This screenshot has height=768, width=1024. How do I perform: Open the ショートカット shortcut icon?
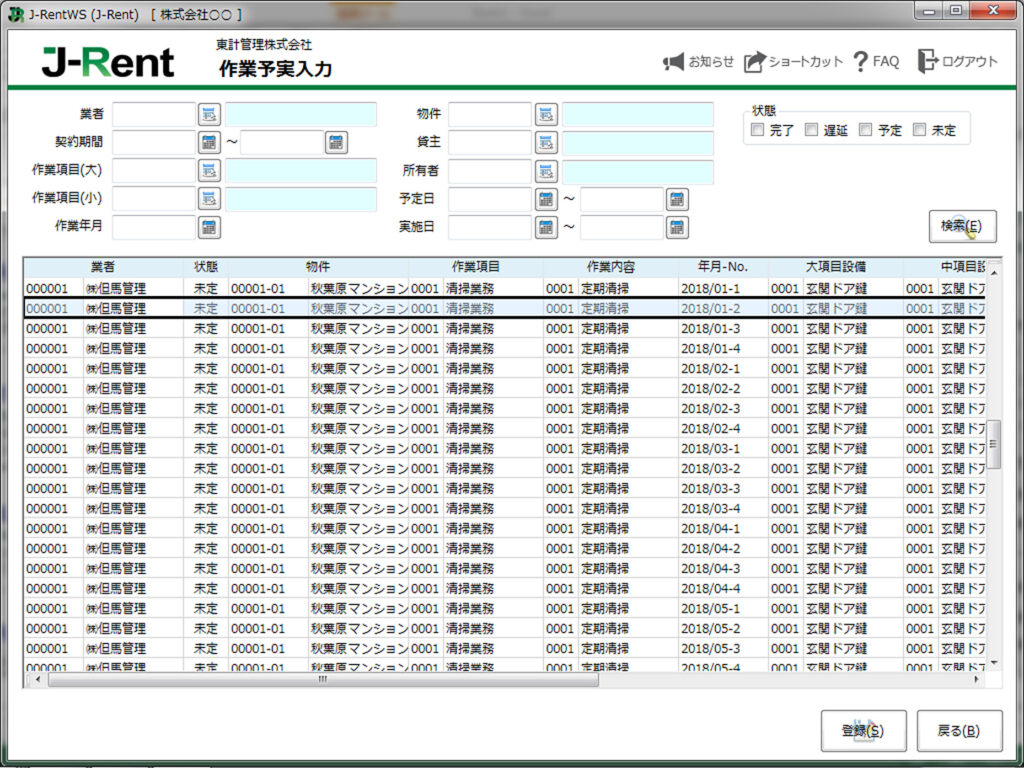pyautogui.click(x=754, y=62)
